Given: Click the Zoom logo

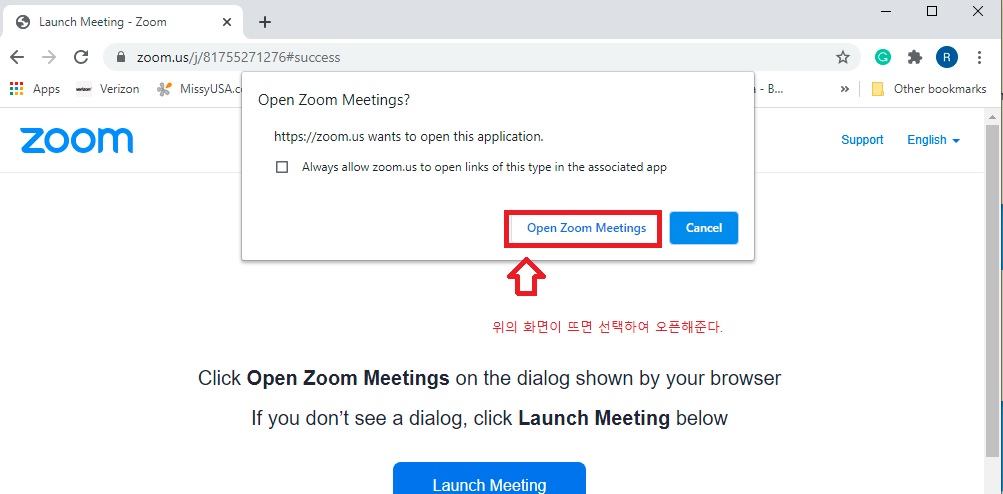Looking at the screenshot, I should [x=76, y=140].
